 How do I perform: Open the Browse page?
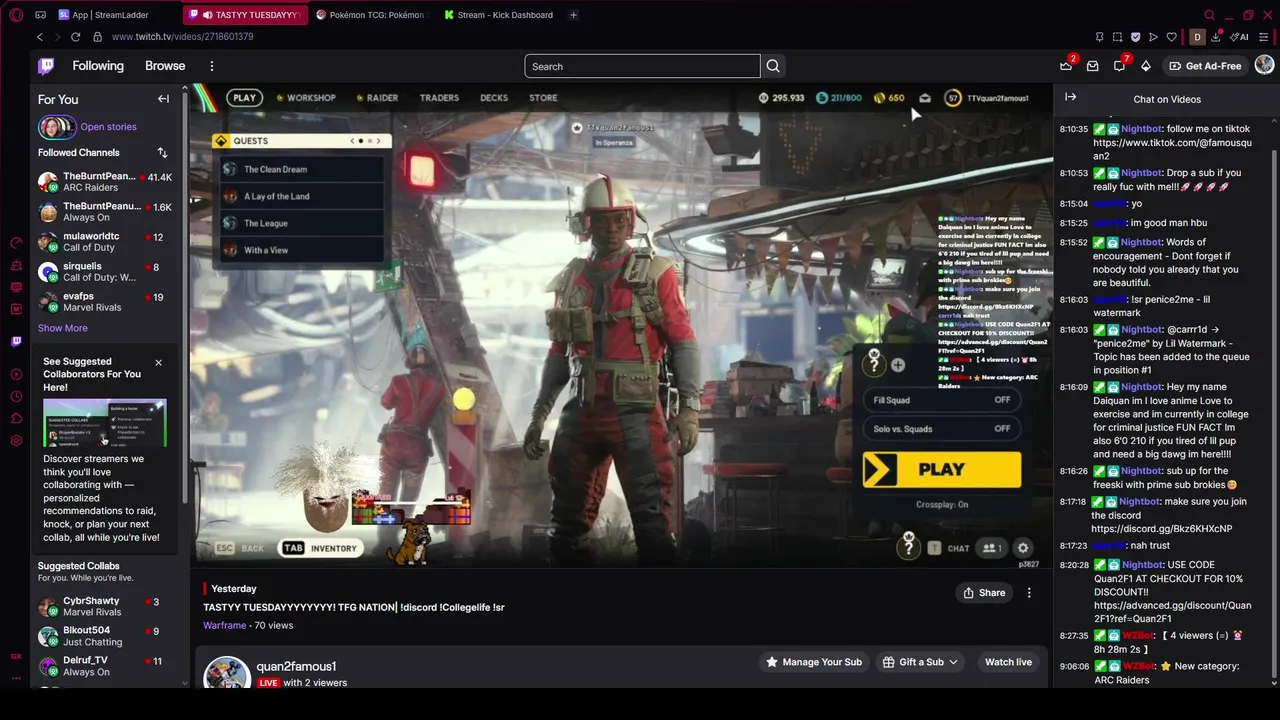(165, 66)
